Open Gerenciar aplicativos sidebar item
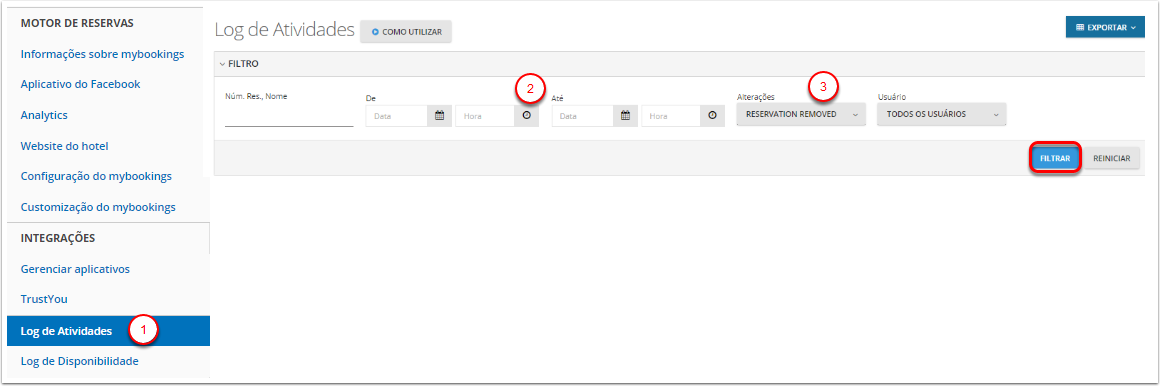The height and width of the screenshot is (386, 1160). (x=75, y=269)
